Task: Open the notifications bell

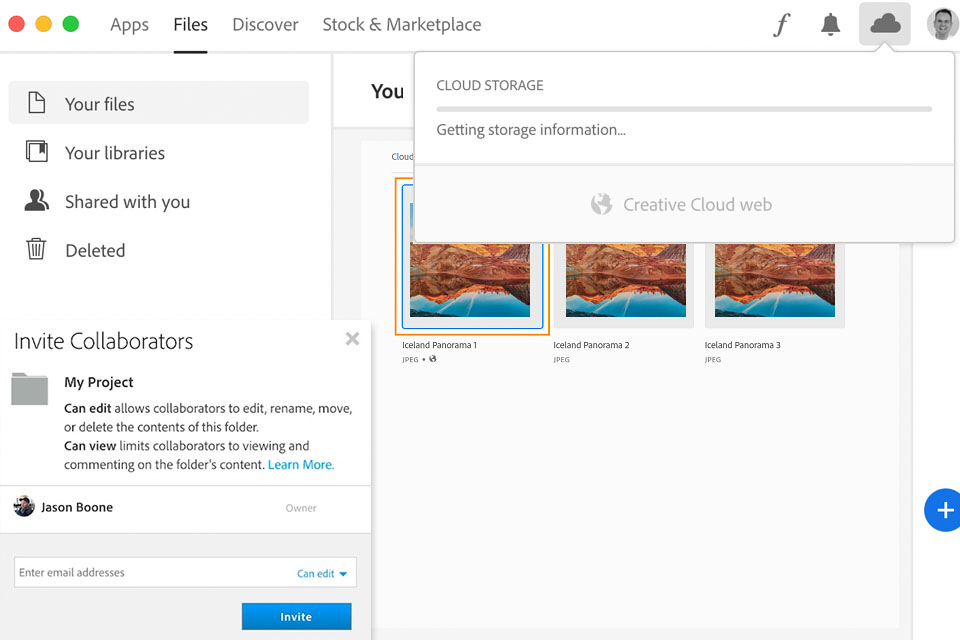Action: pos(830,25)
